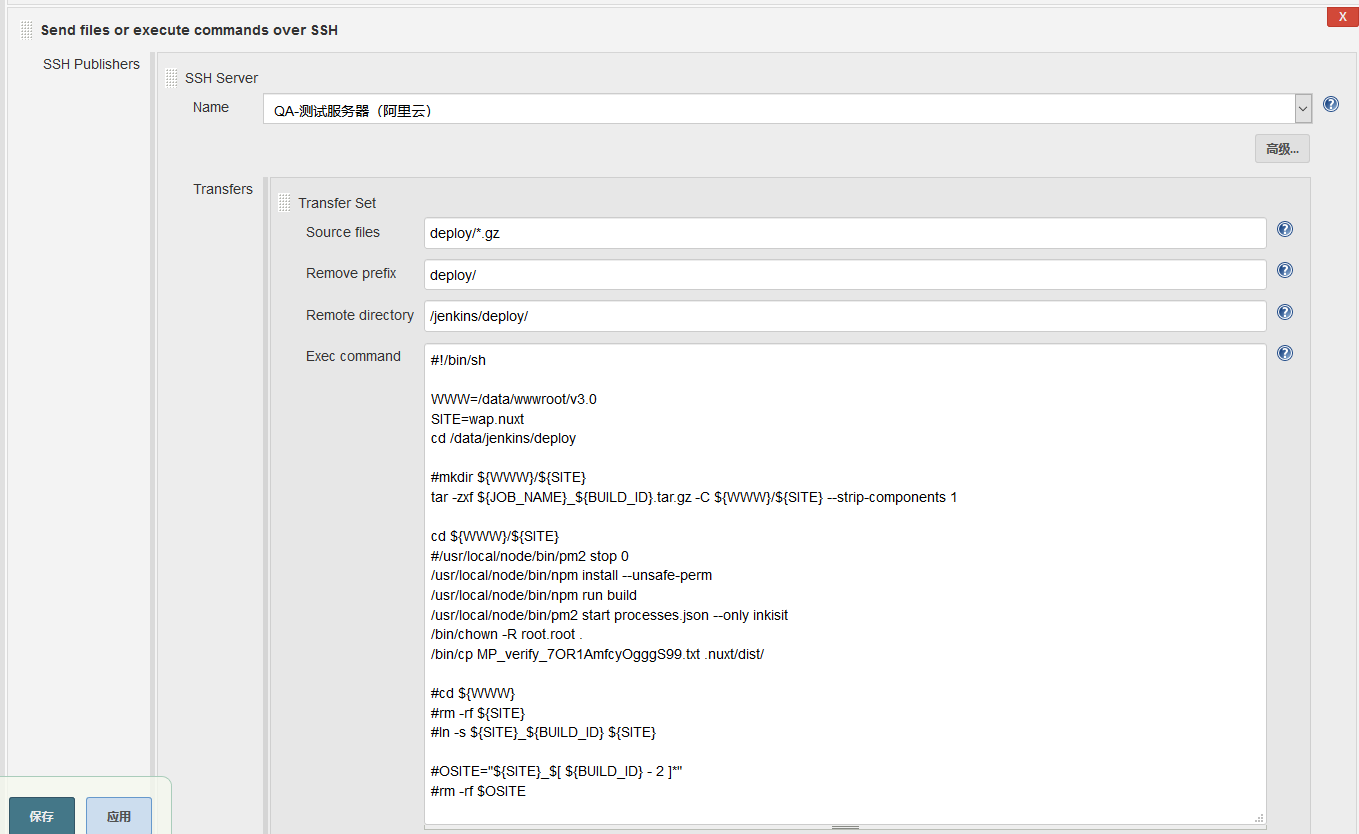Open help for Exec command field
The width and height of the screenshot is (1359, 834).
(x=1285, y=353)
